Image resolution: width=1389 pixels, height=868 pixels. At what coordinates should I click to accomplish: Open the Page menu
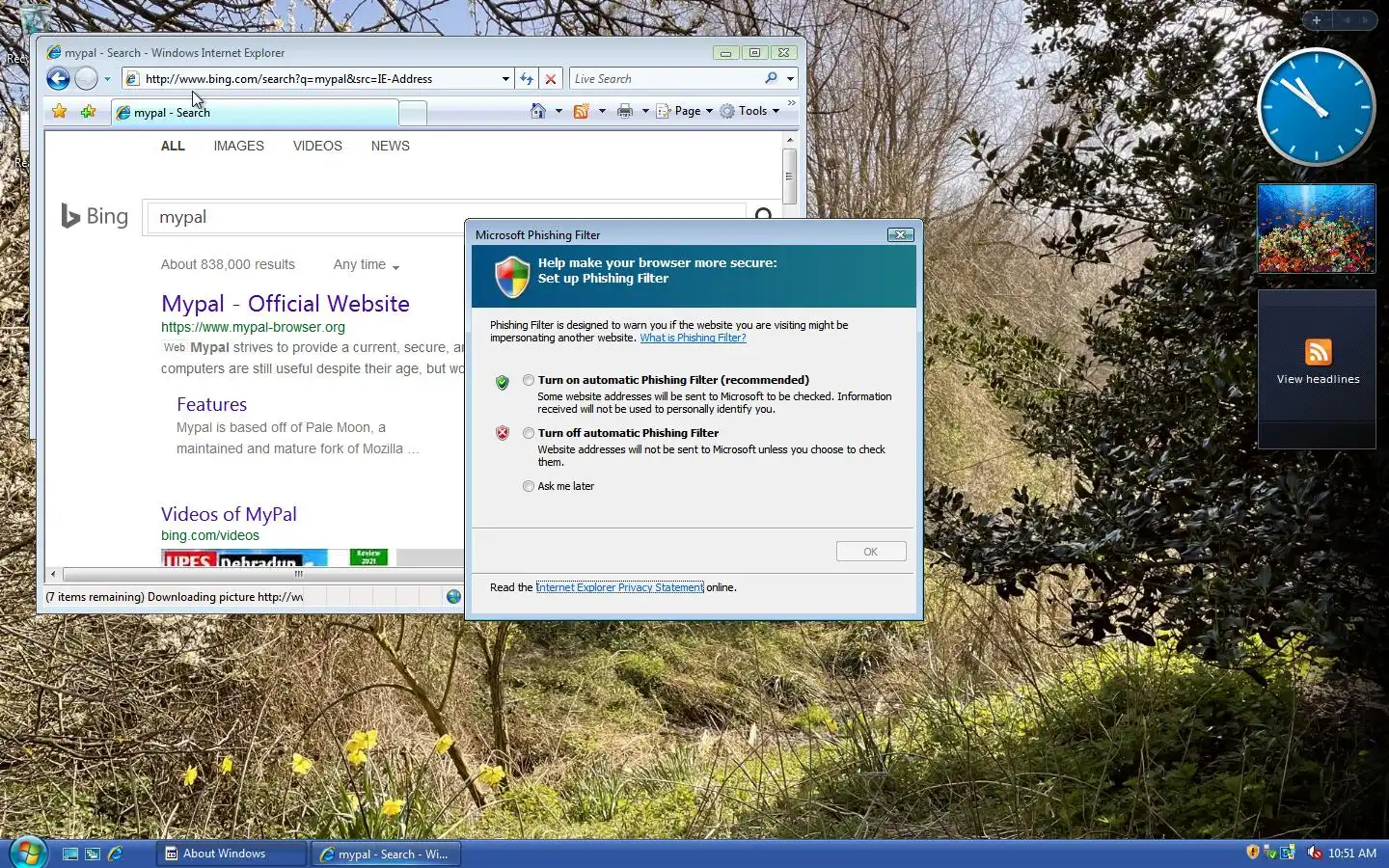(x=685, y=111)
